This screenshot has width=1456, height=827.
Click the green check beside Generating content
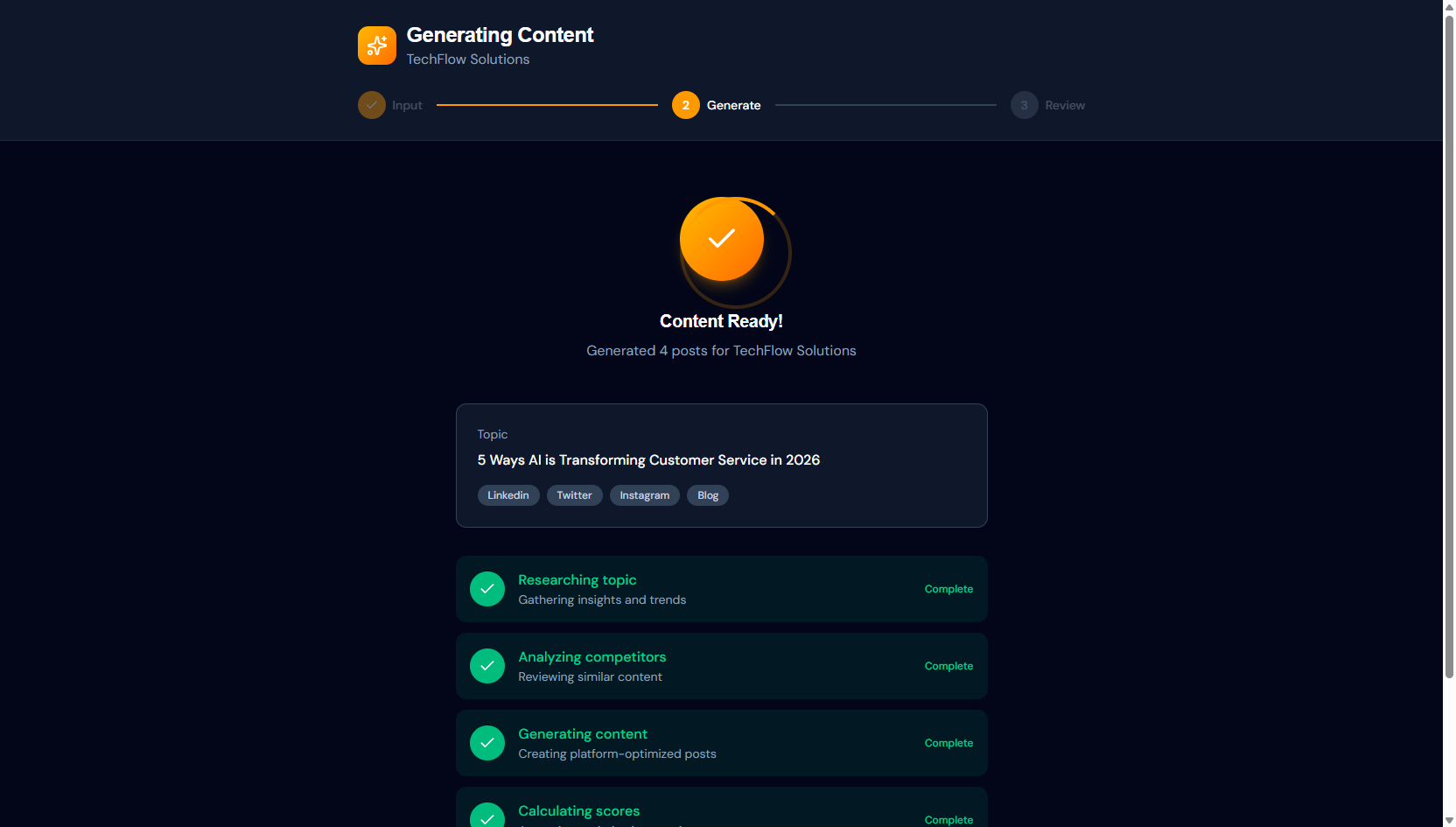click(x=487, y=743)
